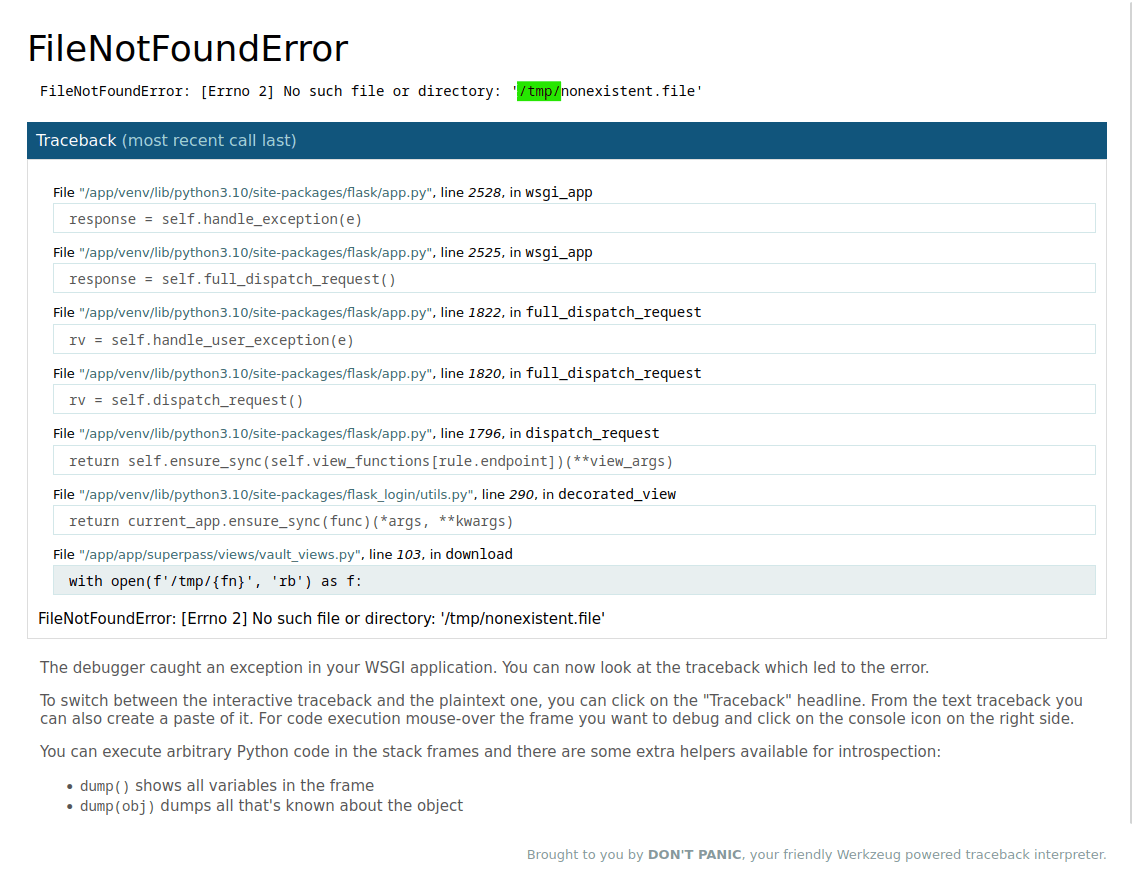This screenshot has width=1132, height=872.
Task: Click the dump(obj) helper text
Action: pyautogui.click(x=117, y=806)
